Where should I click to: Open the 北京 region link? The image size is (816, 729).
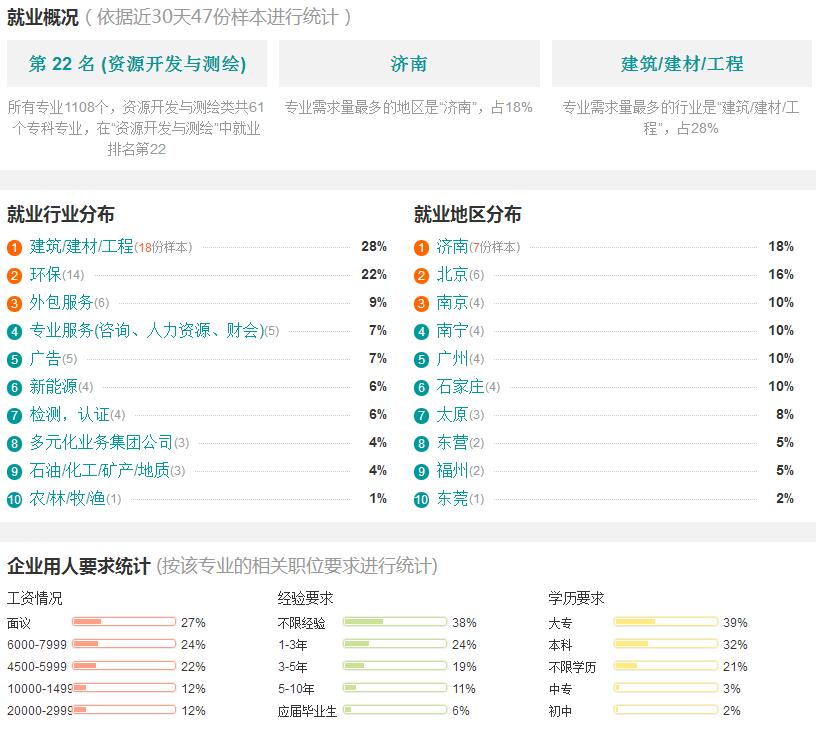[x=452, y=274]
